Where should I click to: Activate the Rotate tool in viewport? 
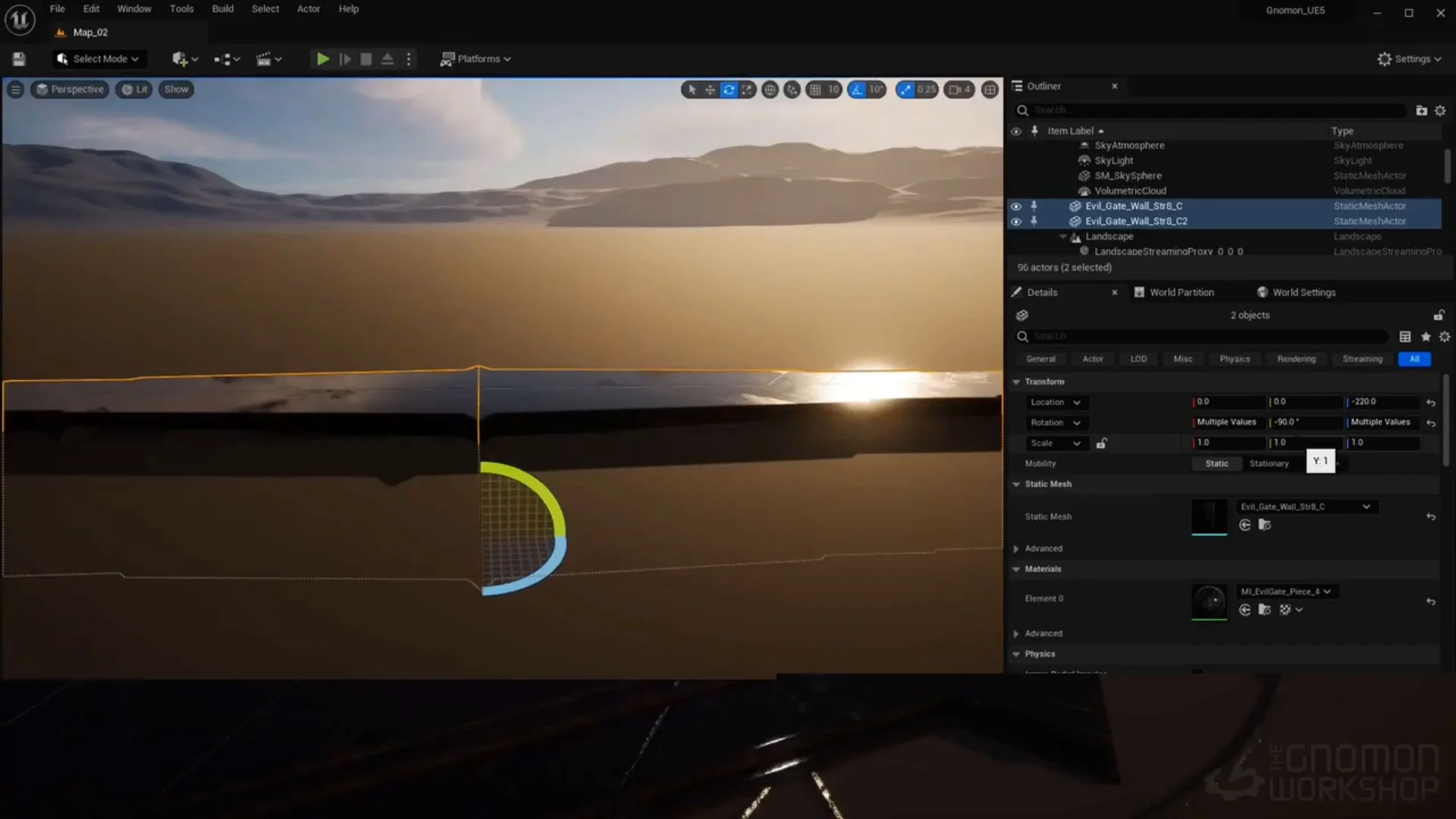[x=729, y=89]
